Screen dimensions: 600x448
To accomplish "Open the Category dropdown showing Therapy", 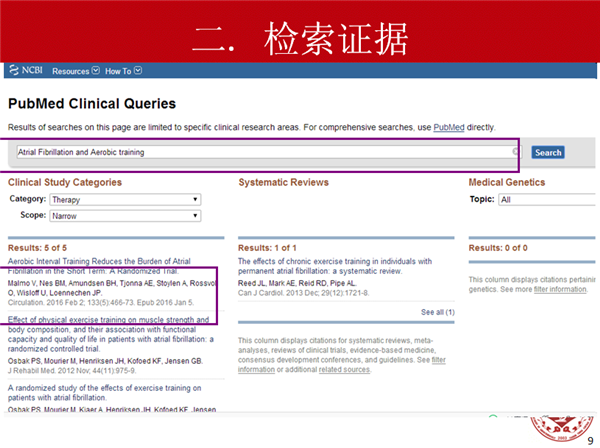I will point(125,199).
